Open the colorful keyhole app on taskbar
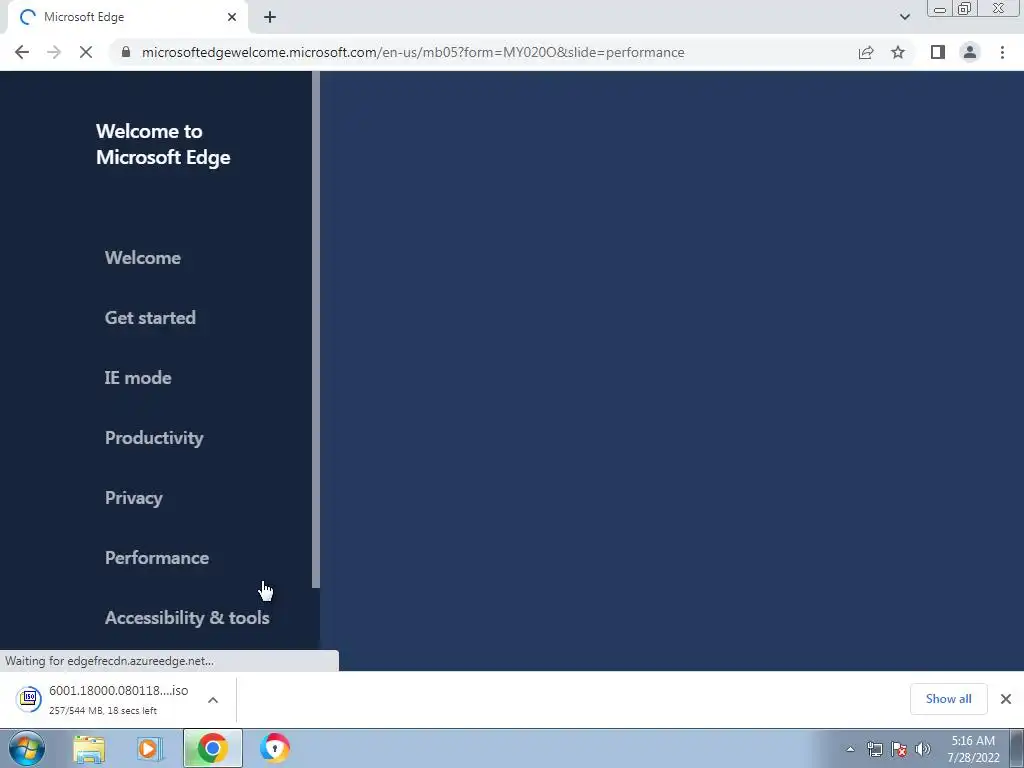 tap(275, 748)
